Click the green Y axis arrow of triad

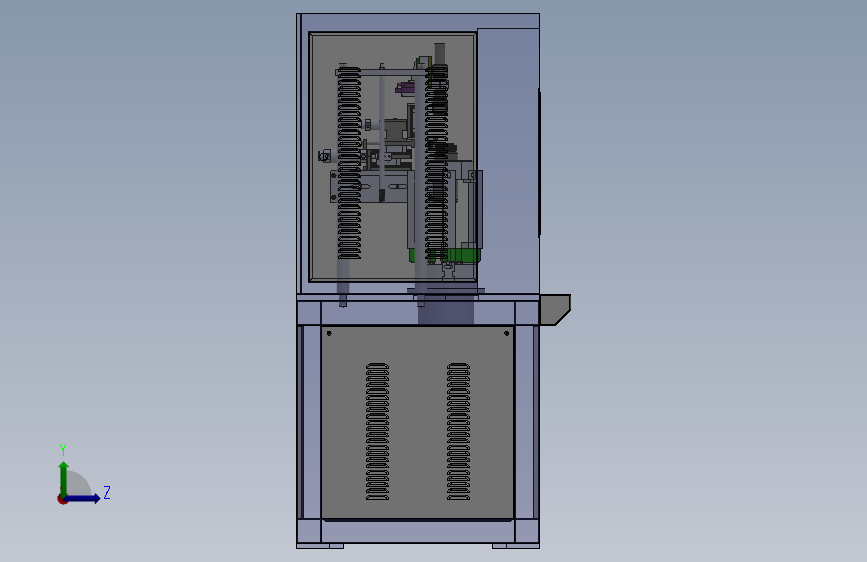pyautogui.click(x=64, y=478)
